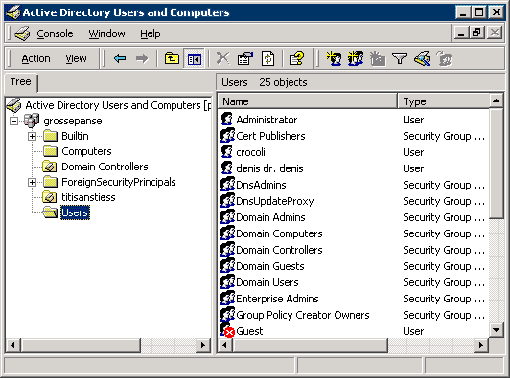The height and width of the screenshot is (378, 510).
Task: Click the crocoli user icon
Action: (227, 152)
